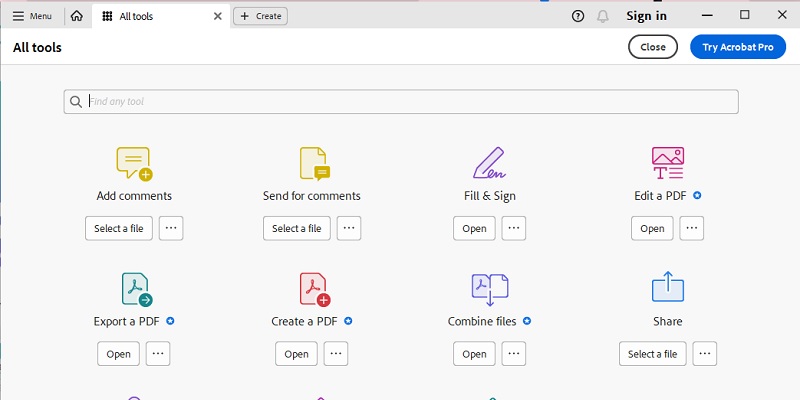The height and width of the screenshot is (400, 800).
Task: Expand more options for Send for comments
Action: 349,229
